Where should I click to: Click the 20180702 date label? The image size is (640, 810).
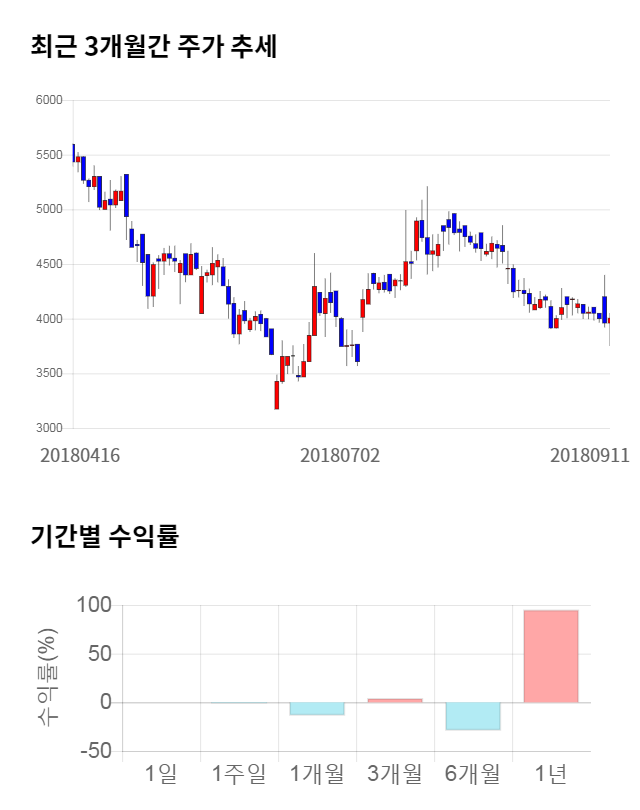pyautogui.click(x=340, y=455)
